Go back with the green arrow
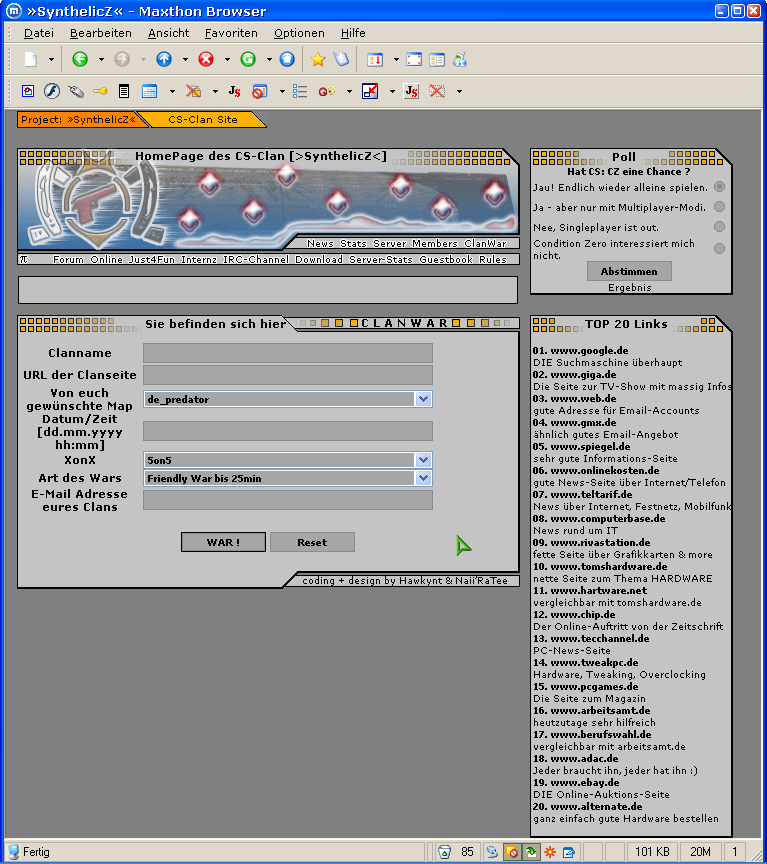The height and width of the screenshot is (864, 767). click(x=80, y=60)
